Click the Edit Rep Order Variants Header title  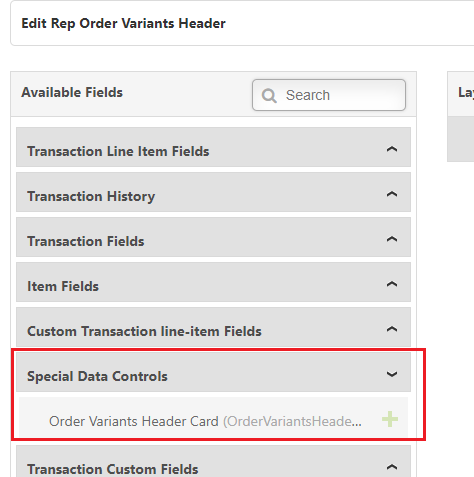pos(123,24)
